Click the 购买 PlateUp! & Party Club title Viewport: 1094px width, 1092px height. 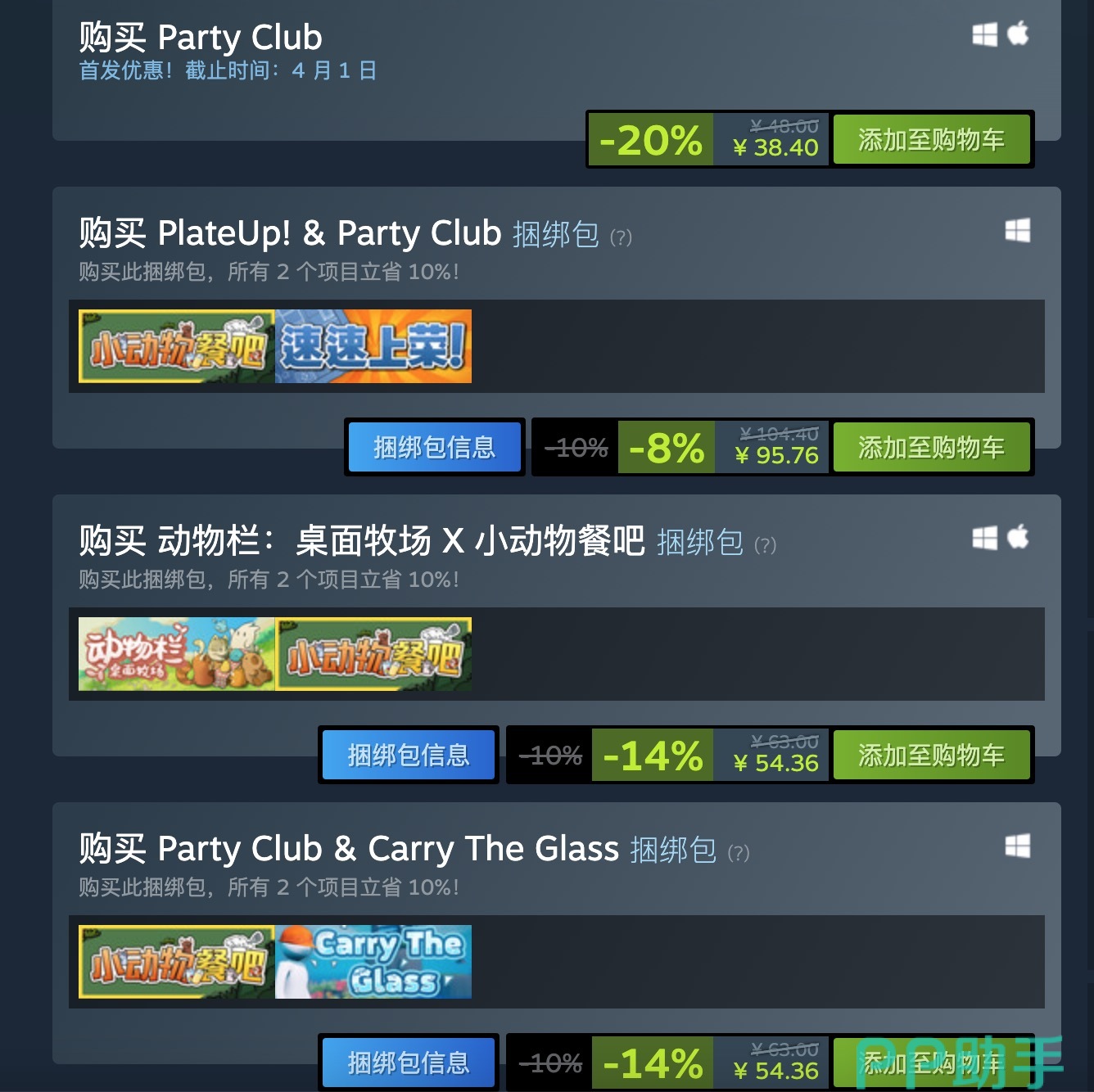pyautogui.click(x=290, y=233)
